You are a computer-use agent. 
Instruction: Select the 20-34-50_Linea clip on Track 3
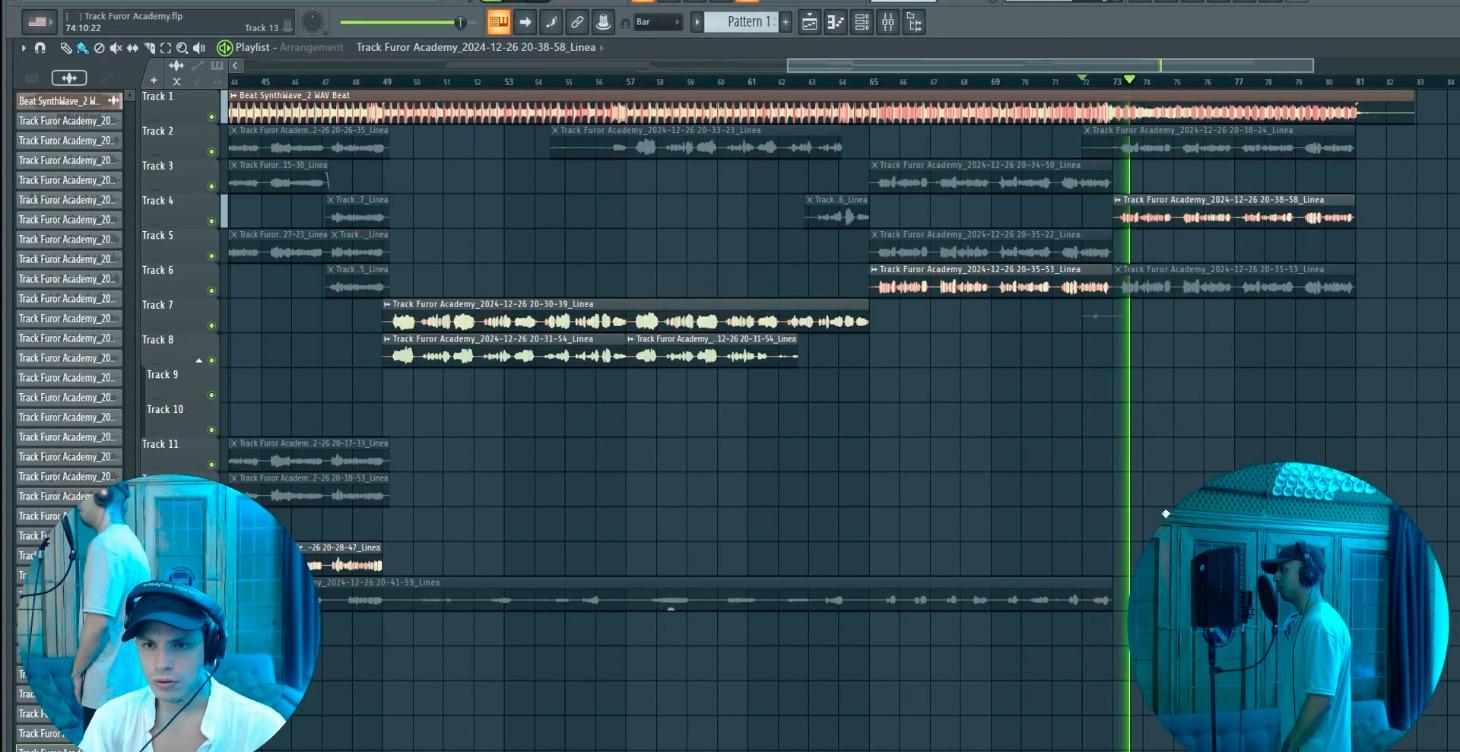[990, 177]
